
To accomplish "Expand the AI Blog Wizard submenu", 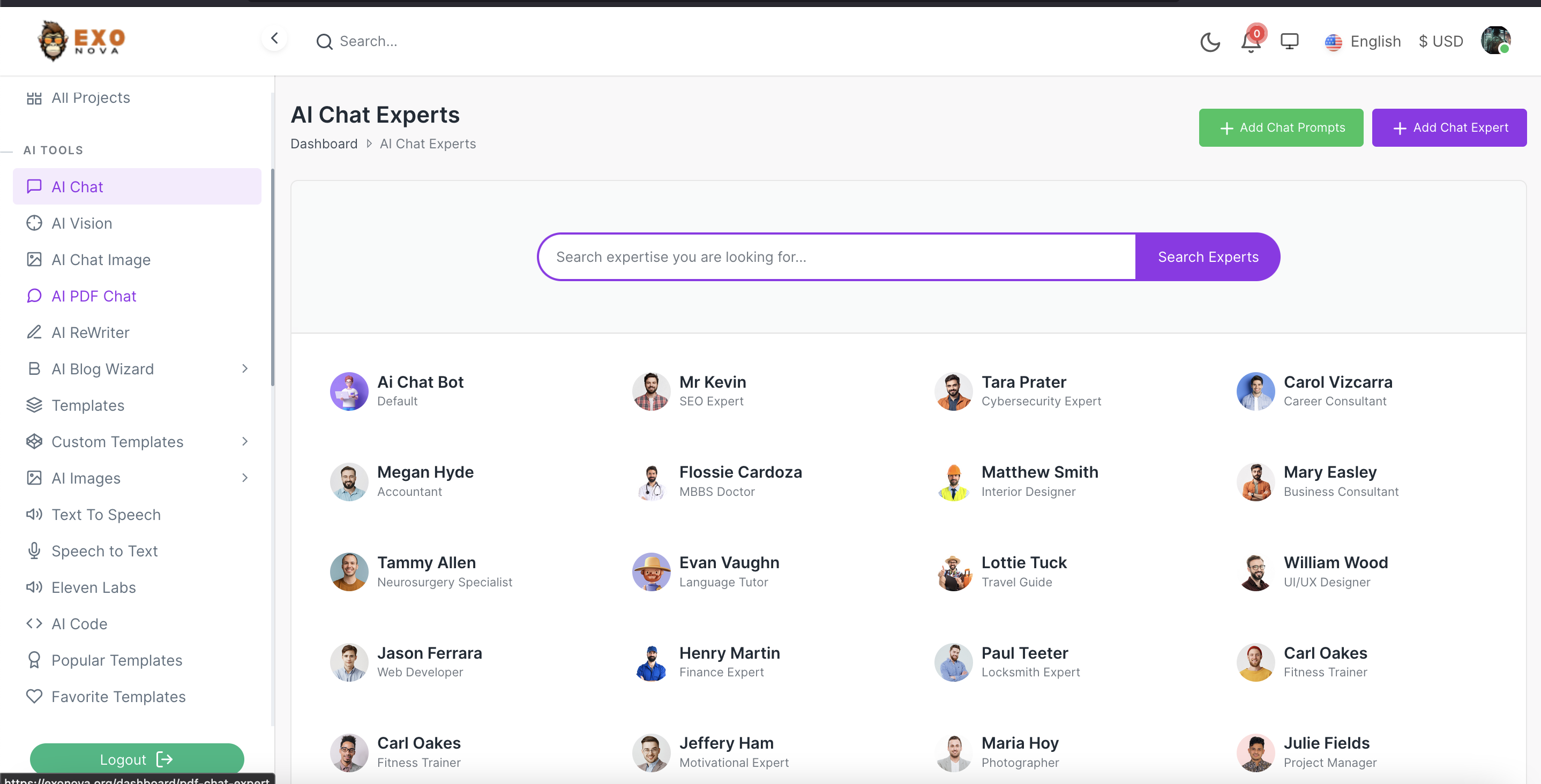I will pos(244,369).
